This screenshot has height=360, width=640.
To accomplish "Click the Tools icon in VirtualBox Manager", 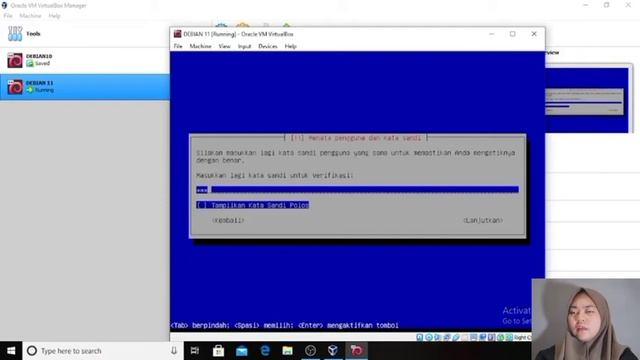I will pos(15,33).
